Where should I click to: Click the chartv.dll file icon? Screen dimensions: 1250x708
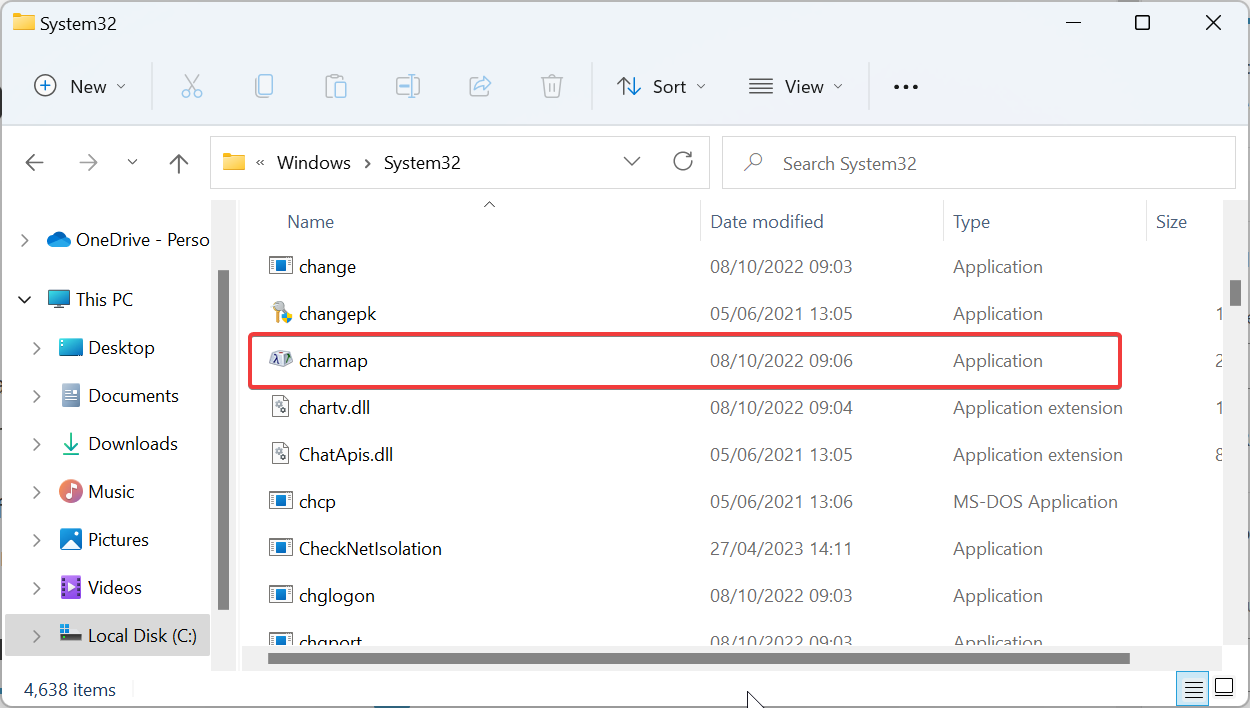pyautogui.click(x=280, y=407)
